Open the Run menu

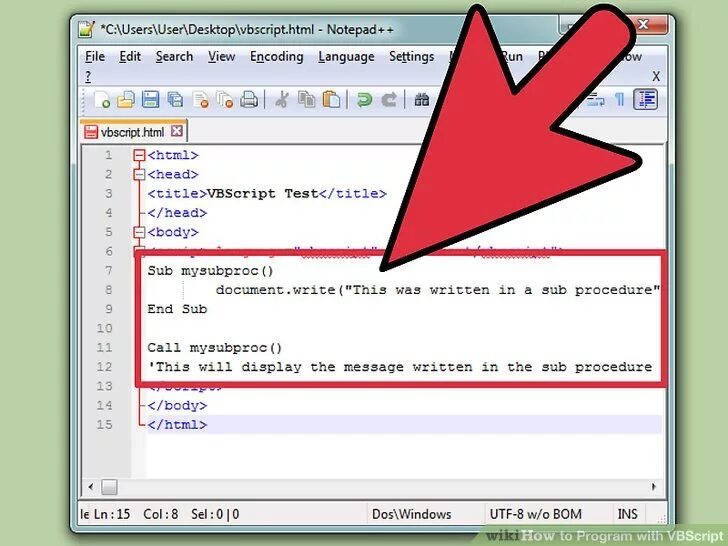point(512,57)
